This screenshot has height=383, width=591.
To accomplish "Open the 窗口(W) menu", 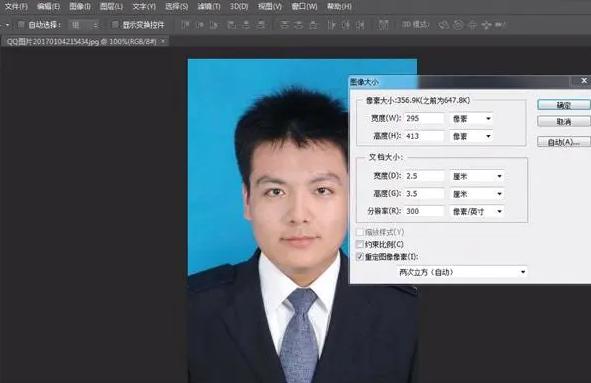I will tap(304, 6).
